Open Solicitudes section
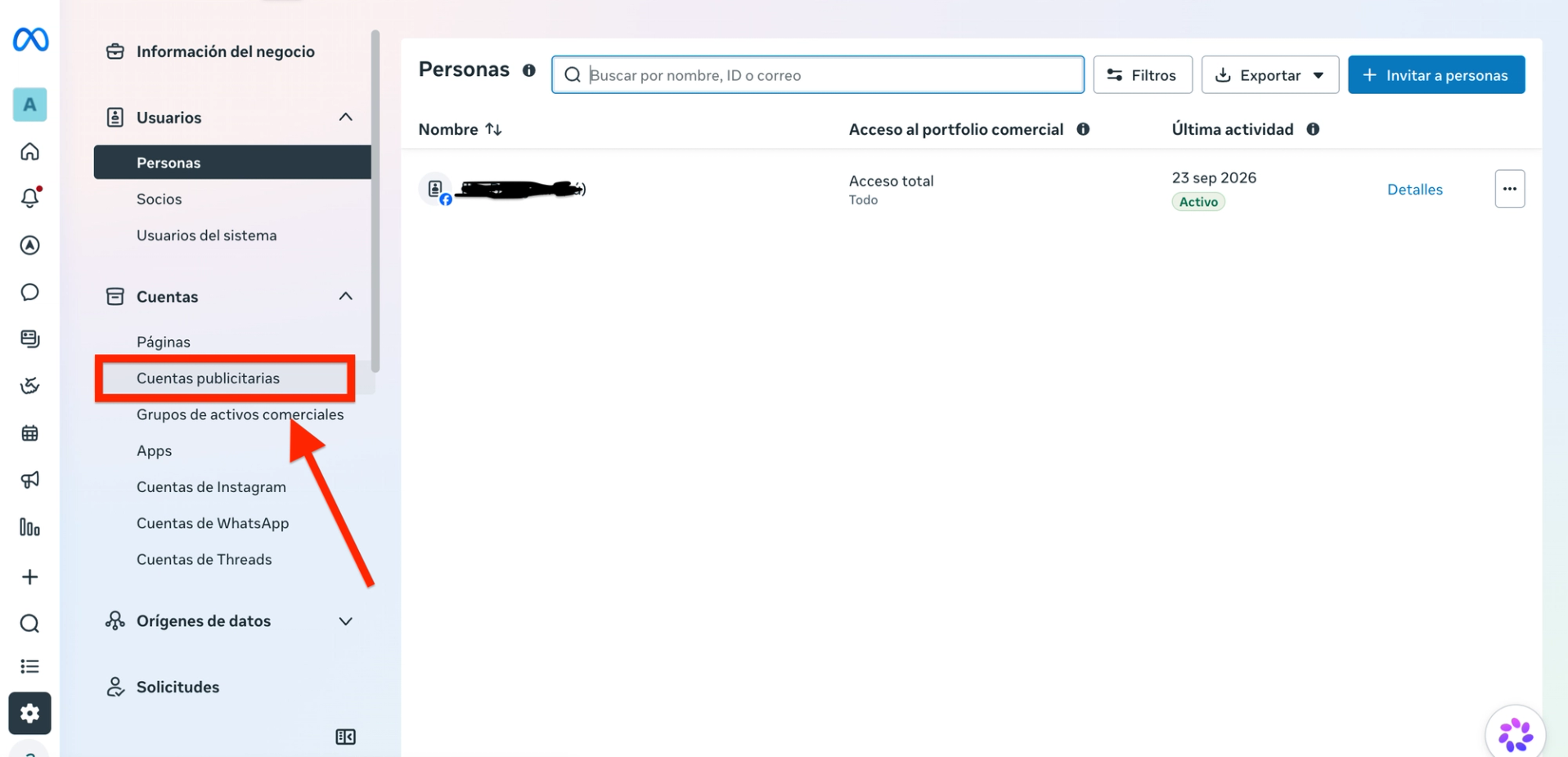Viewport: 1568px width, 757px height. click(x=177, y=687)
